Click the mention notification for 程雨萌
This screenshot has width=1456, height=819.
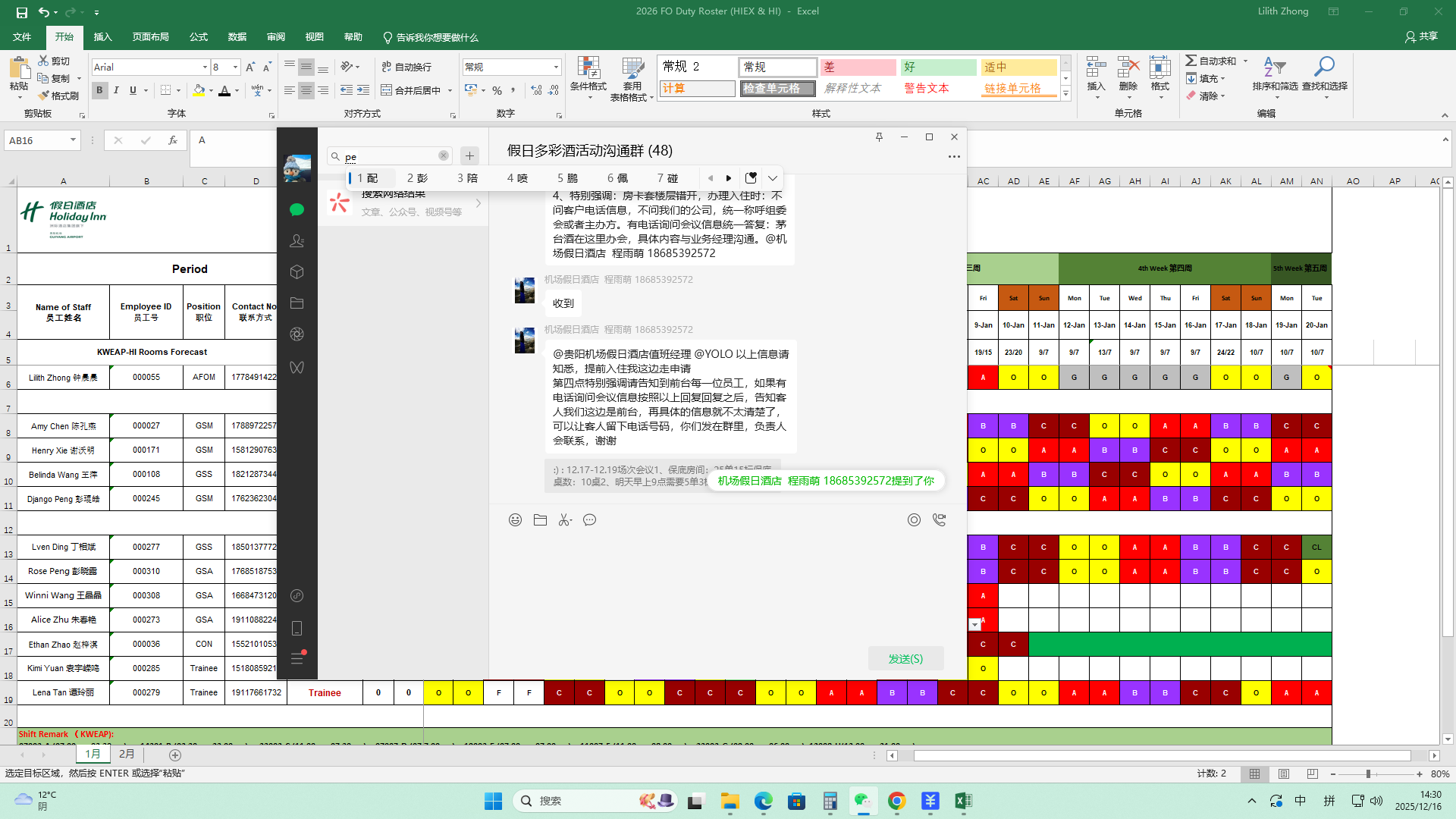(825, 481)
